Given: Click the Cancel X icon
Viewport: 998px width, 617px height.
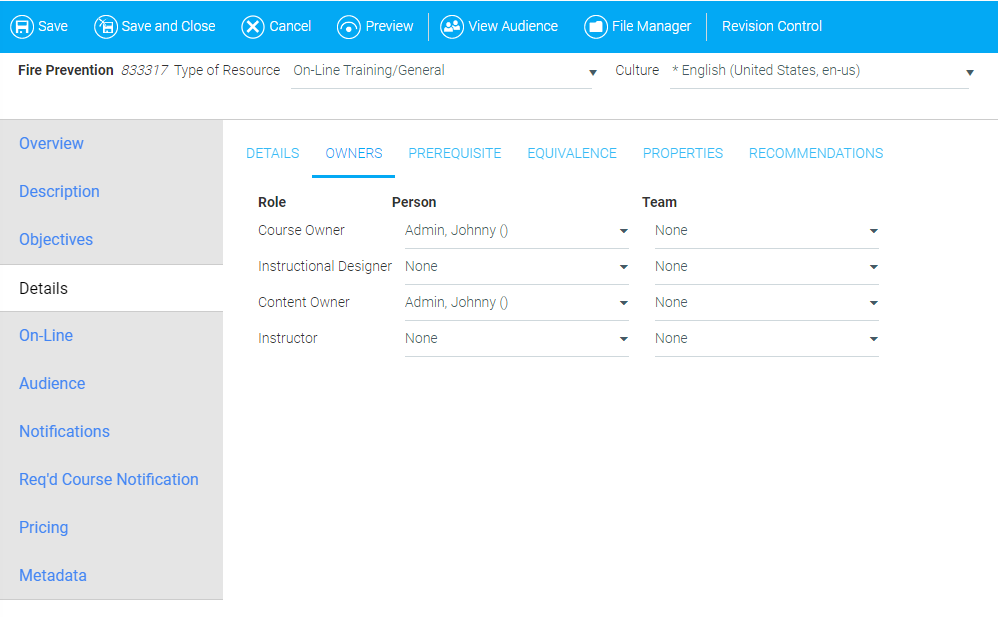Looking at the screenshot, I should coord(253,27).
